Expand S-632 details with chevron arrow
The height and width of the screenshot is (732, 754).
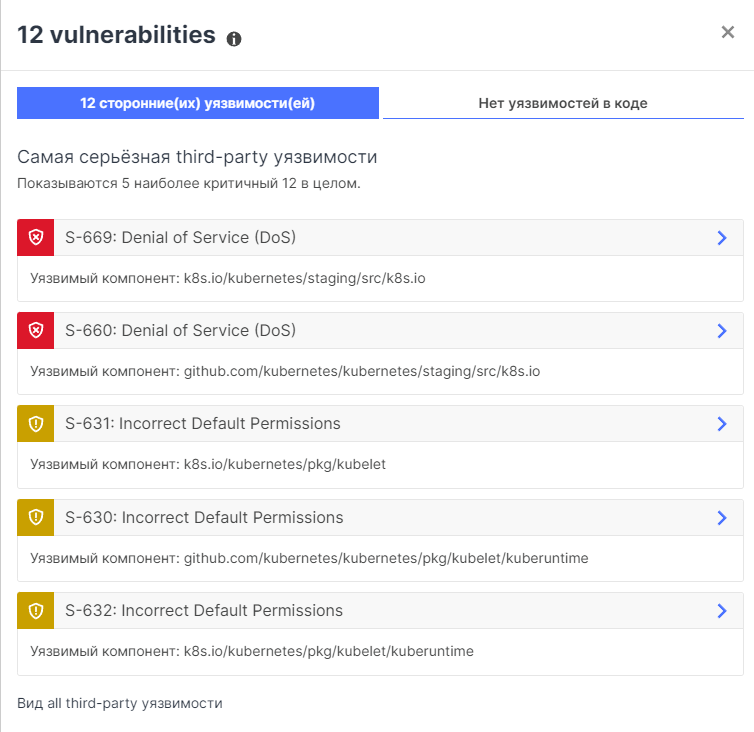tap(722, 611)
